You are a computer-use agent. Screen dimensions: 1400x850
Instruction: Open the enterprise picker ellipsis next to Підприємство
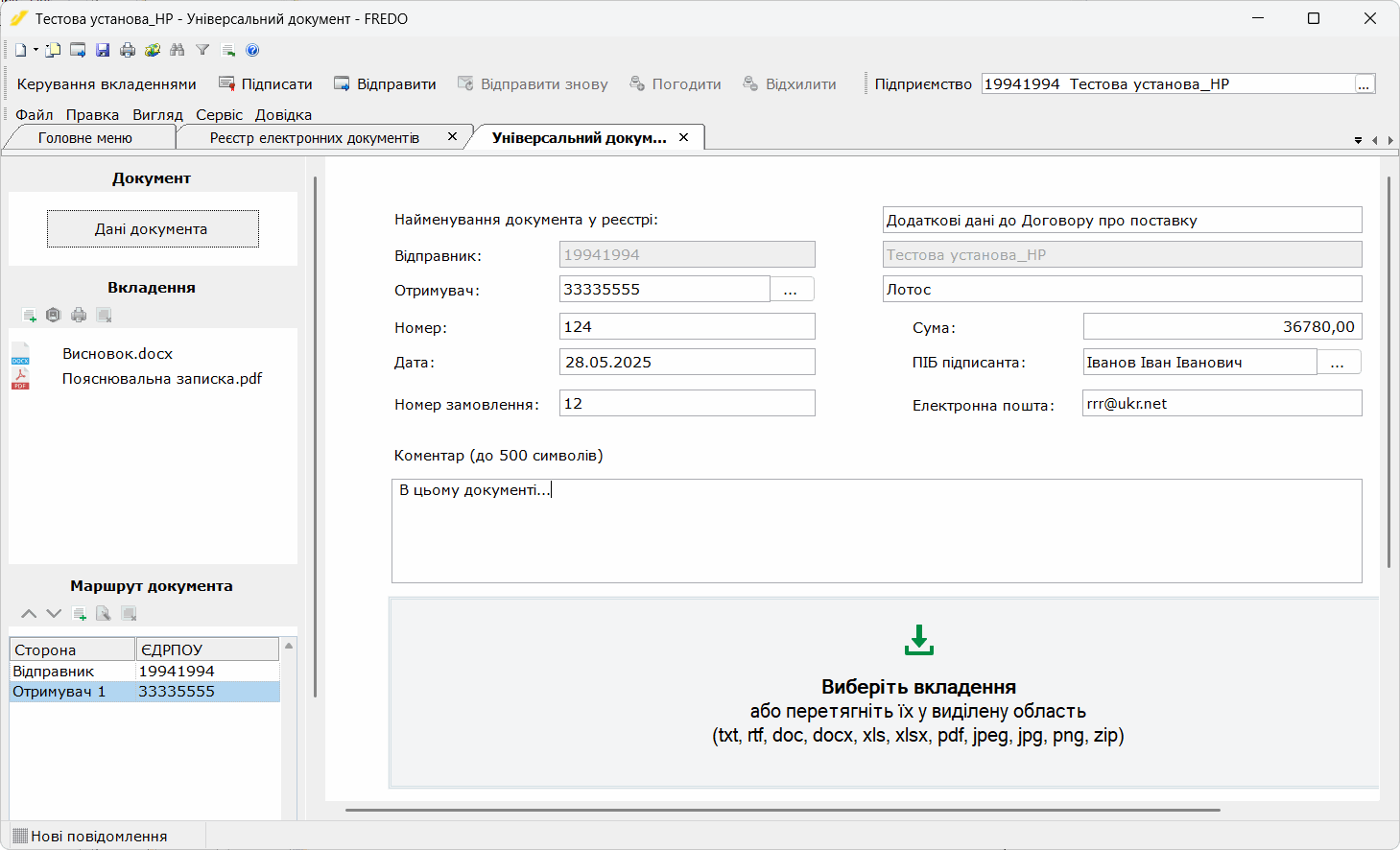tap(1364, 84)
